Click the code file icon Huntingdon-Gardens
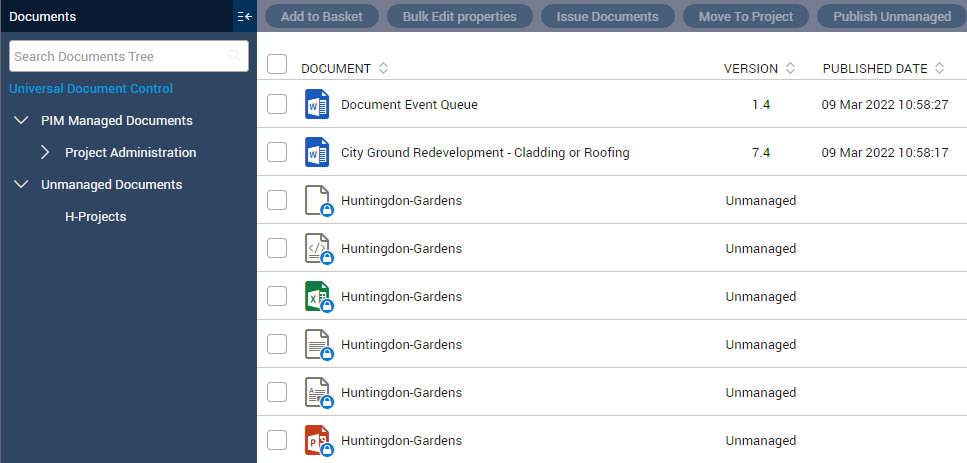This screenshot has height=463, width=967. [318, 249]
